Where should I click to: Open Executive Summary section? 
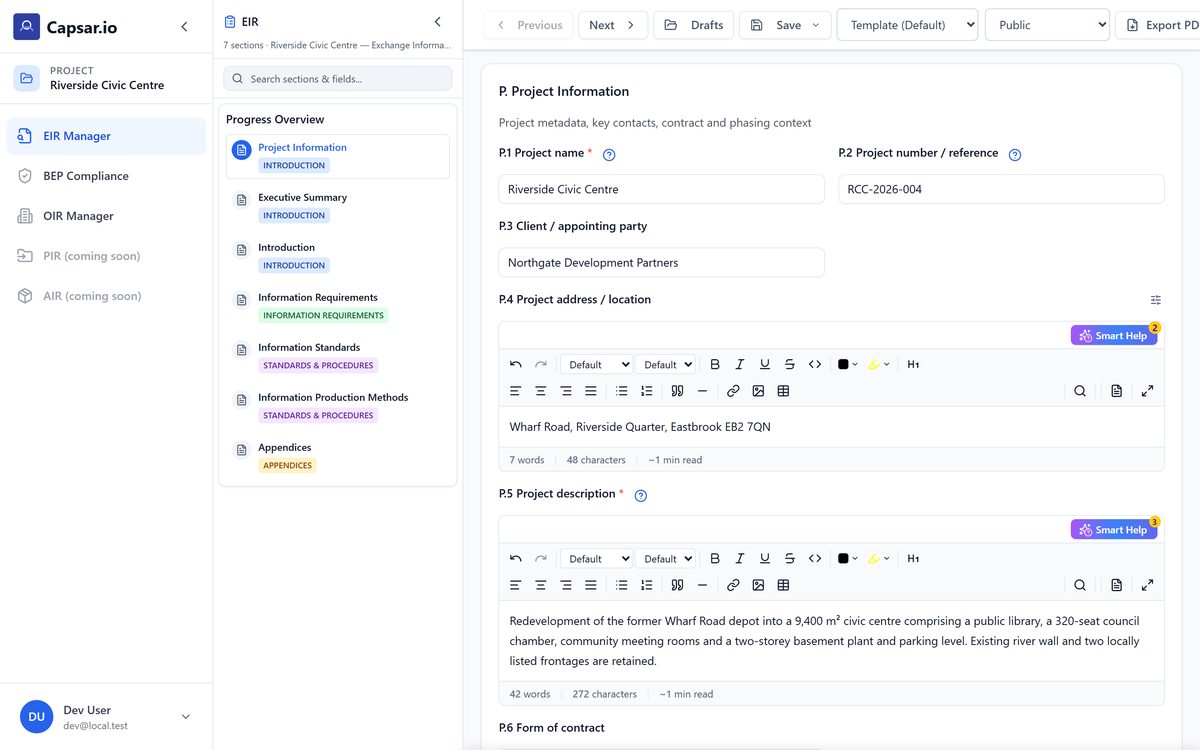[338, 206]
